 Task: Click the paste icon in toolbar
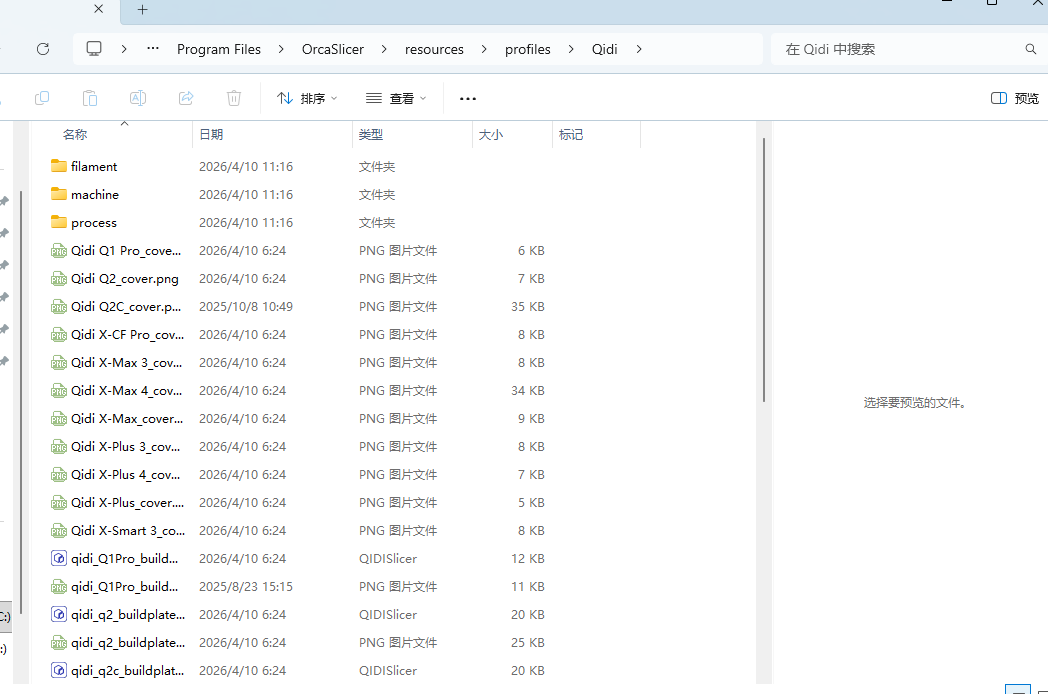[x=90, y=98]
